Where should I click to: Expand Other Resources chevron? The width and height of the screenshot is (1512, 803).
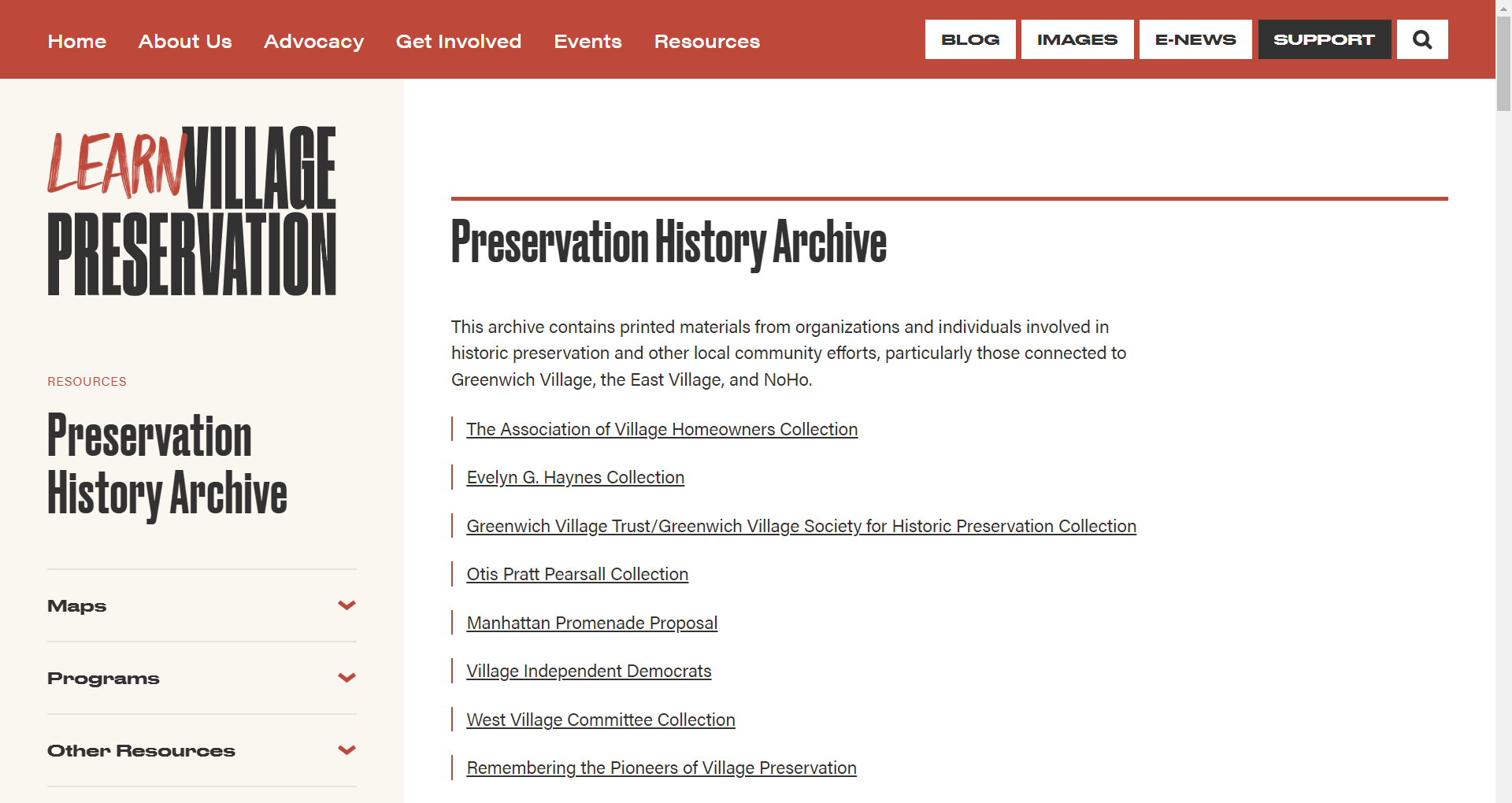pos(346,750)
